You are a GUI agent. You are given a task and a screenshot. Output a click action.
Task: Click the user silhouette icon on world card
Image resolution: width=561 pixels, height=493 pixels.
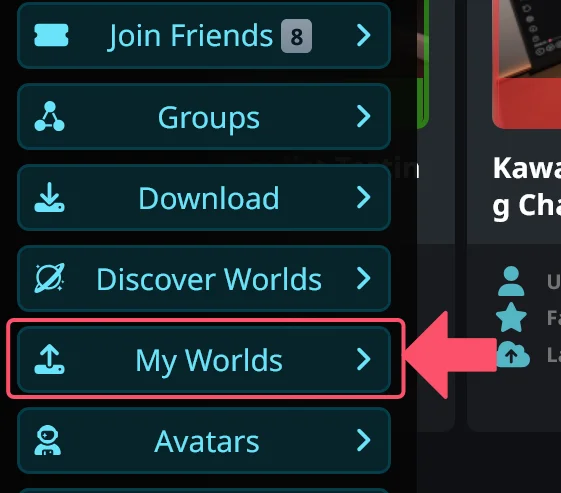click(x=511, y=281)
